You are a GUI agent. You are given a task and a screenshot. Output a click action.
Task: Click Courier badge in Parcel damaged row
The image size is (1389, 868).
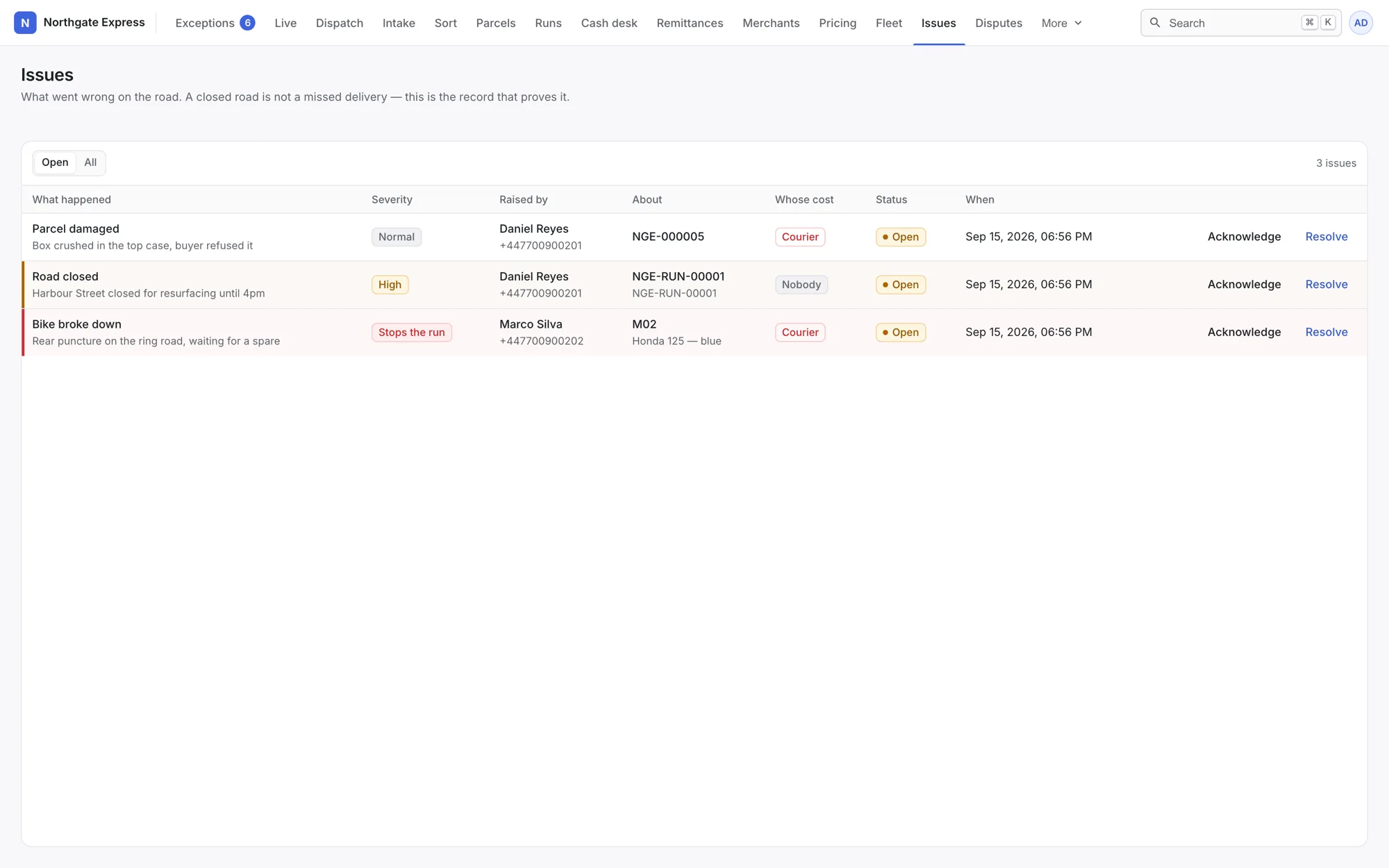800,237
